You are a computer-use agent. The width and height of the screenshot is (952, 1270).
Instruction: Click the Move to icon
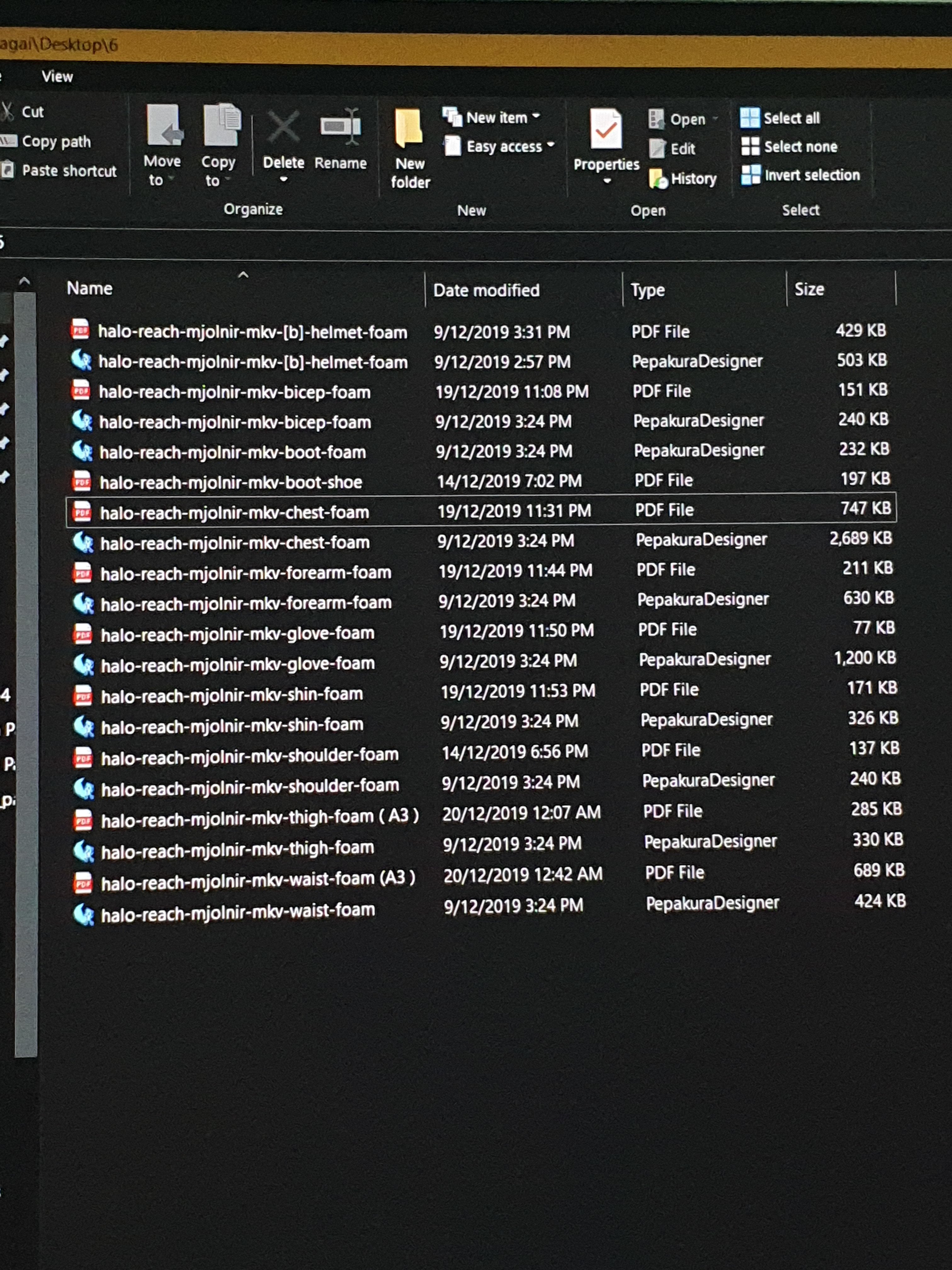coord(165,125)
